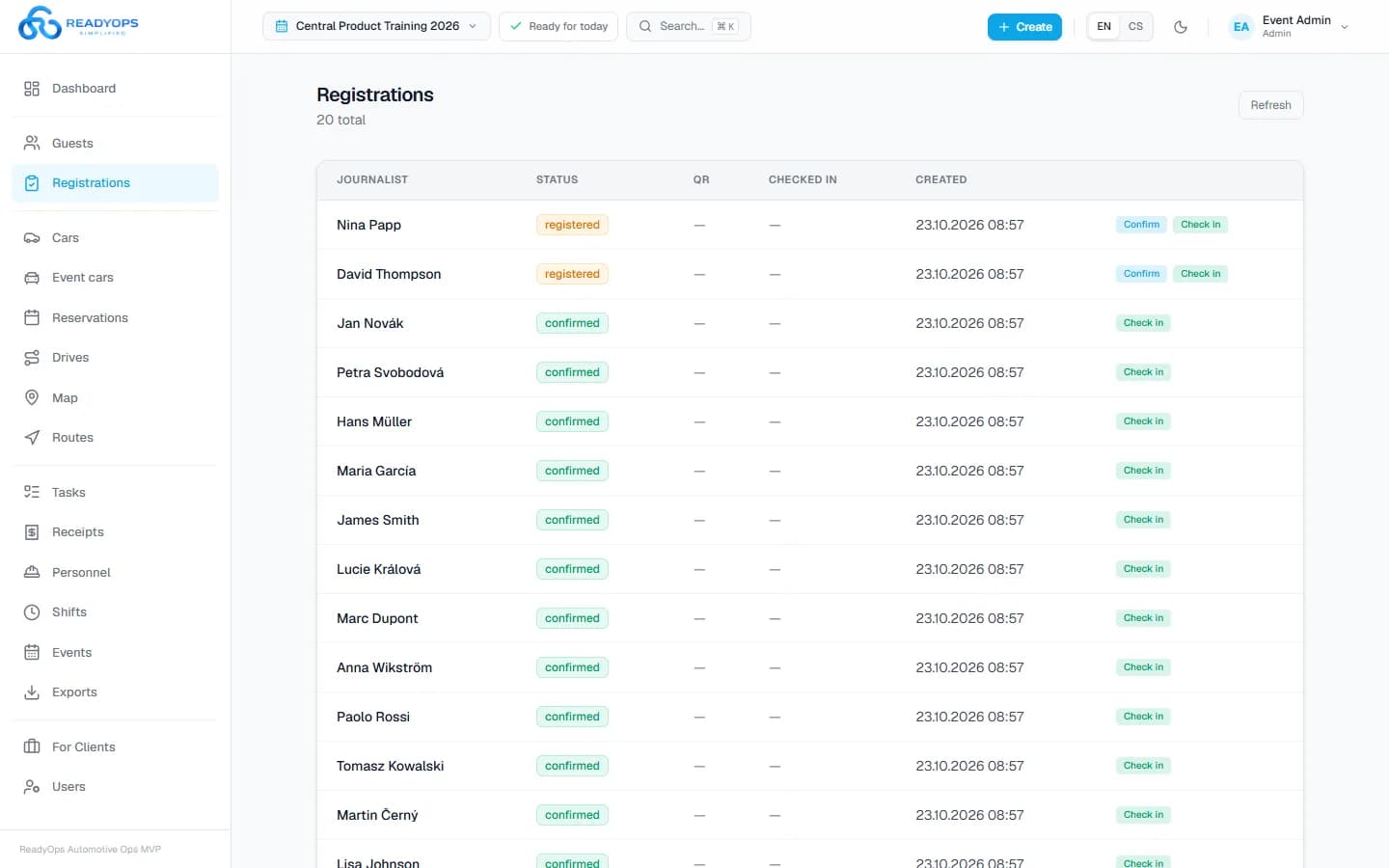
Task: Open the Dashboard page
Action: pos(116,89)
